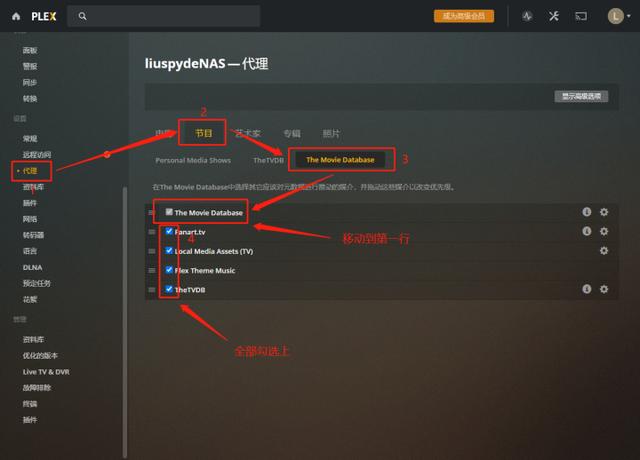Select the 节目 media type tab

pyautogui.click(x=203, y=133)
